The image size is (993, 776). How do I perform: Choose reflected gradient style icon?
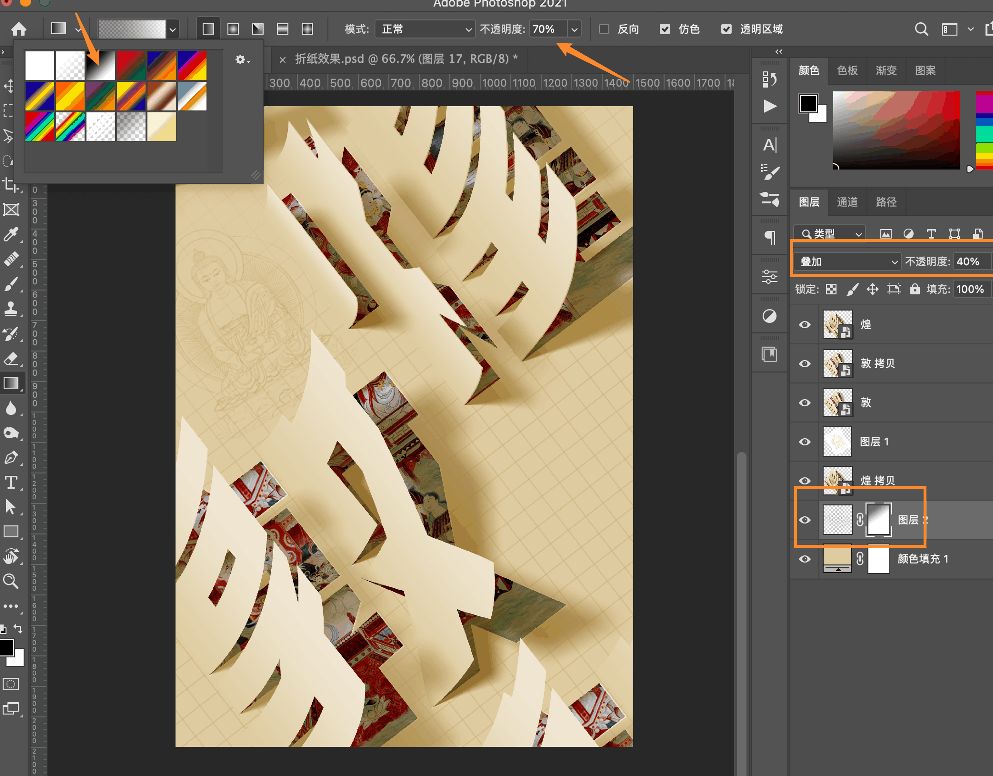[282, 29]
